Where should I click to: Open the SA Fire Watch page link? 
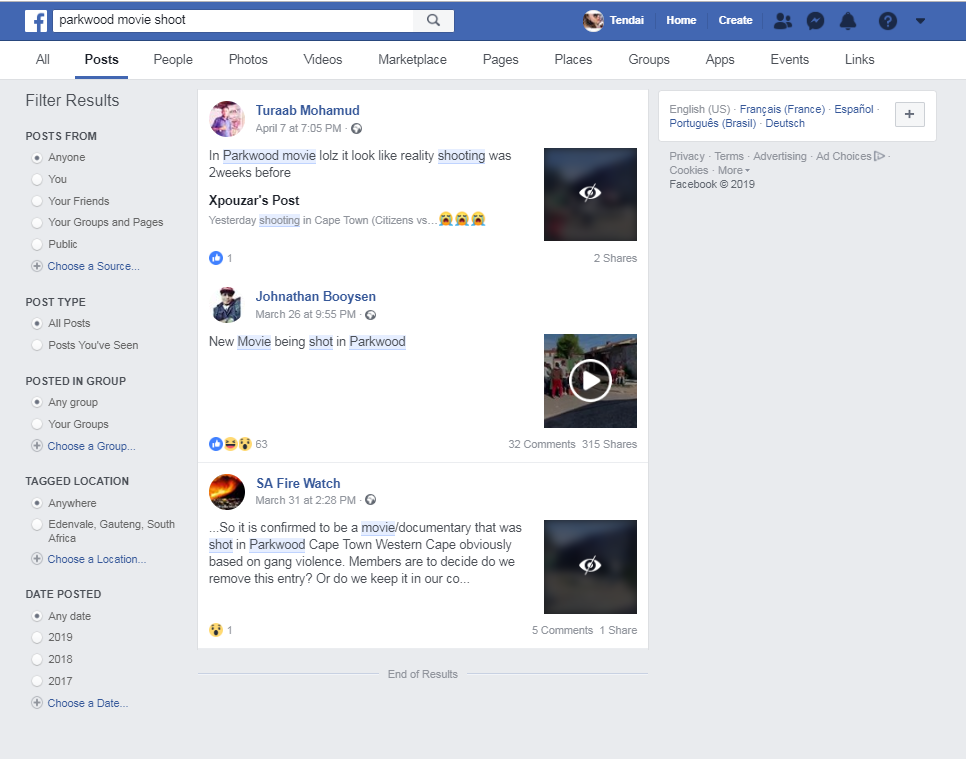298,484
